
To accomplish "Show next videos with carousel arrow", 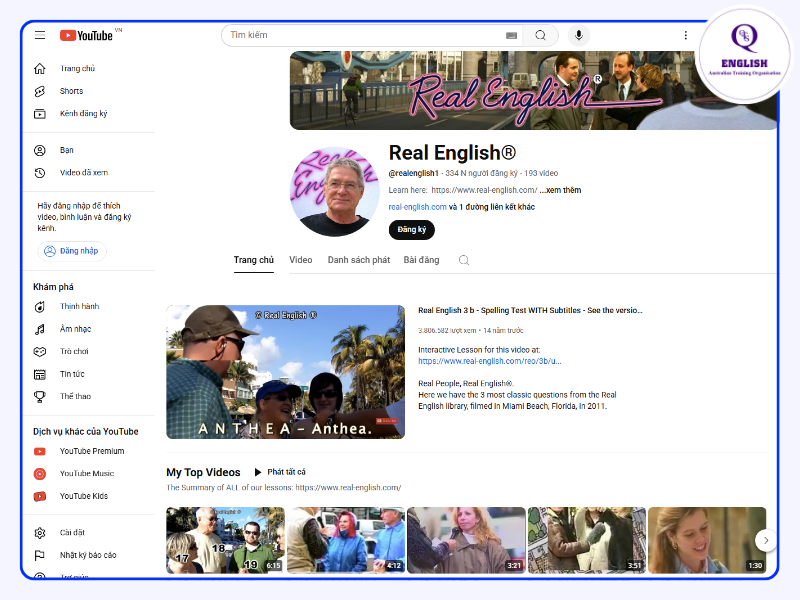I will point(766,540).
